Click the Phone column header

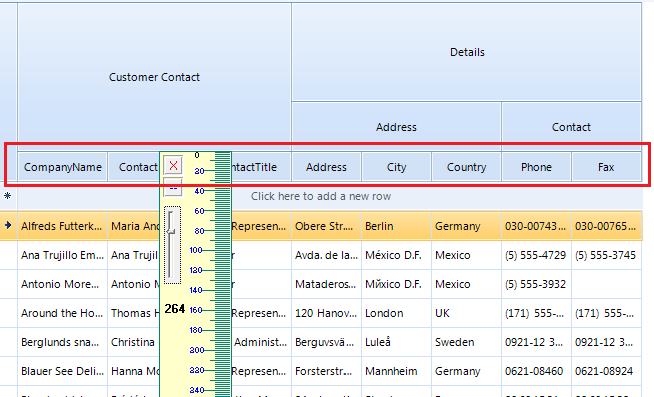[536, 167]
